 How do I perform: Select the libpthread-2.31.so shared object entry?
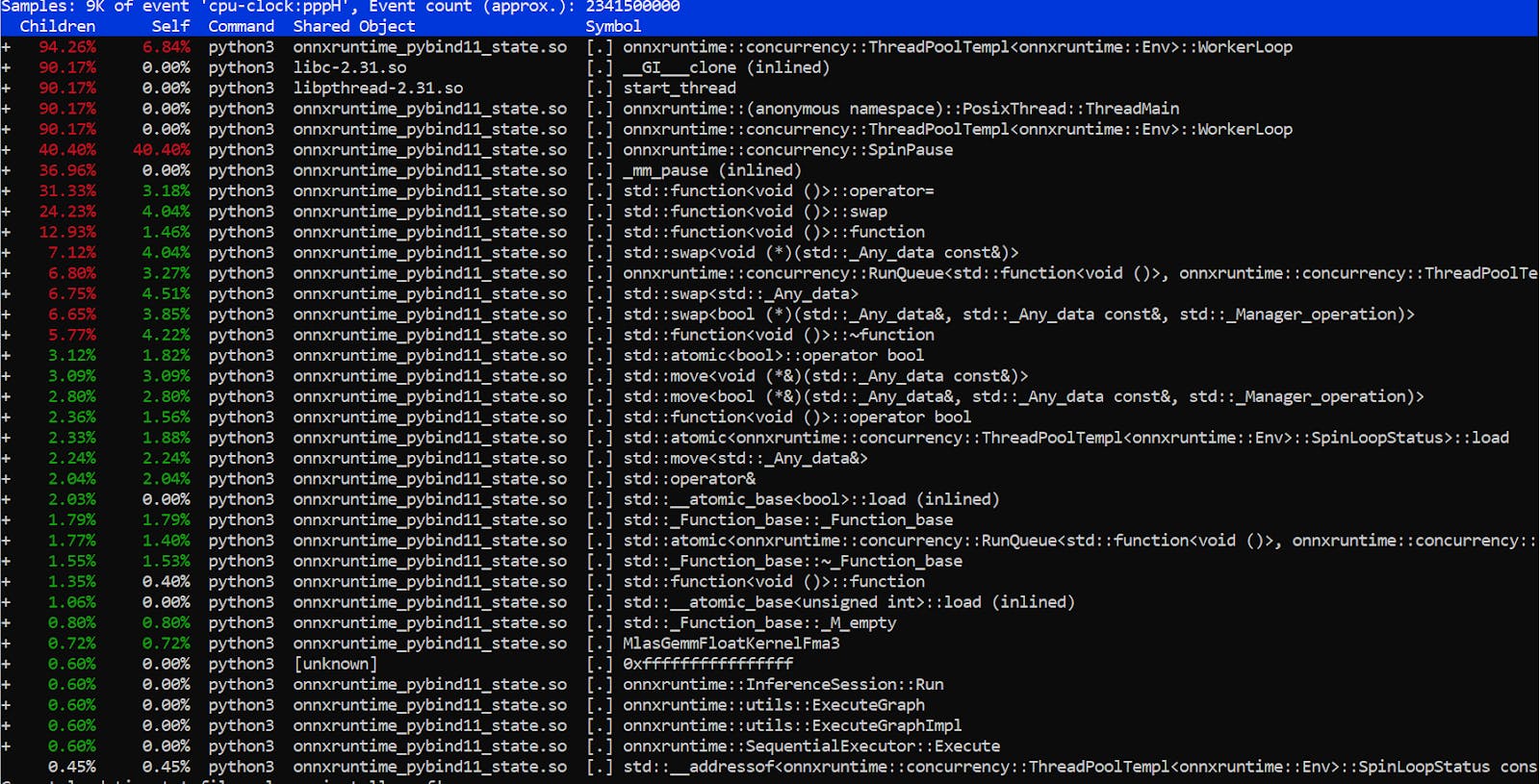378,89
